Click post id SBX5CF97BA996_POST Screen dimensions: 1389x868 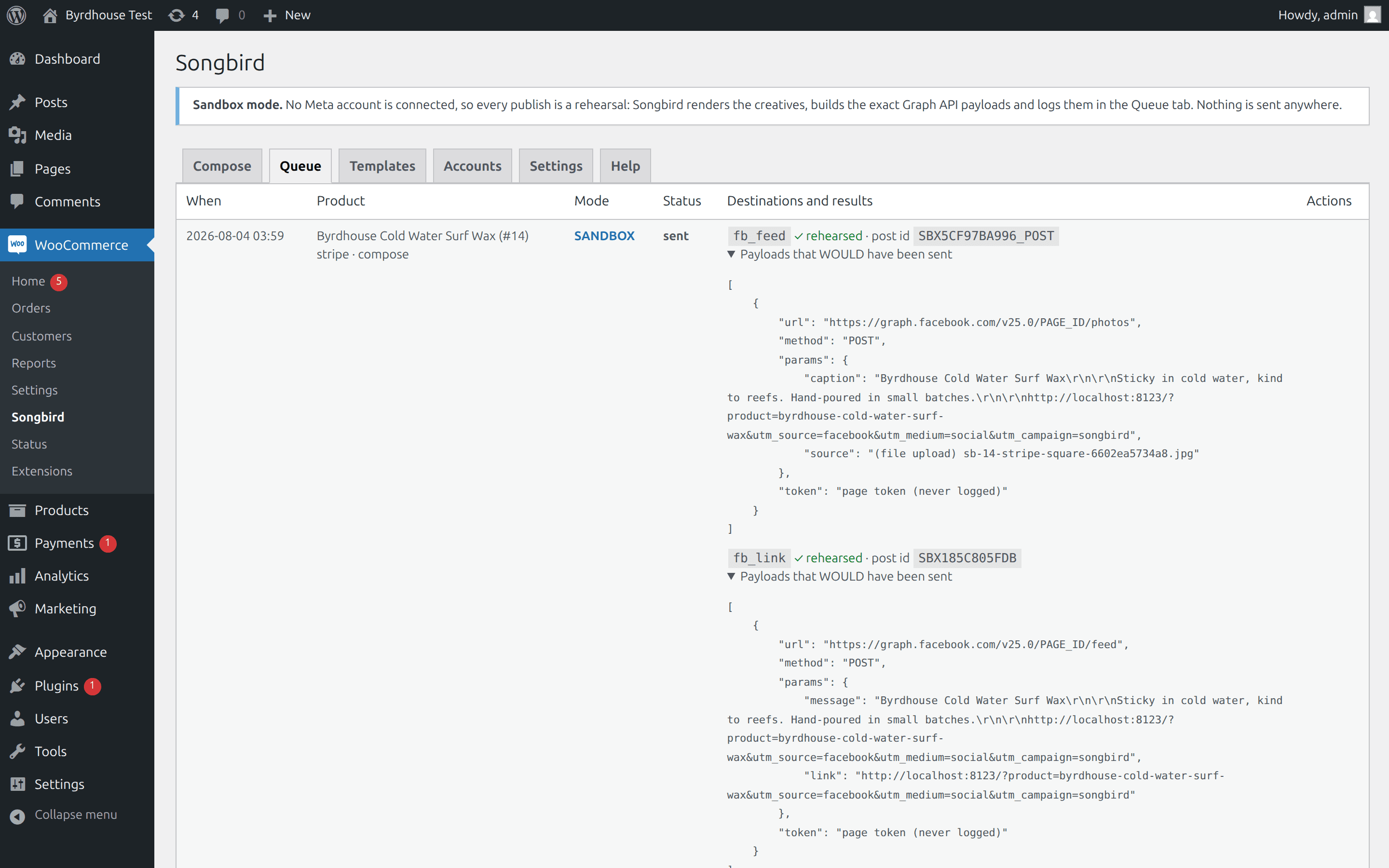pos(985,236)
